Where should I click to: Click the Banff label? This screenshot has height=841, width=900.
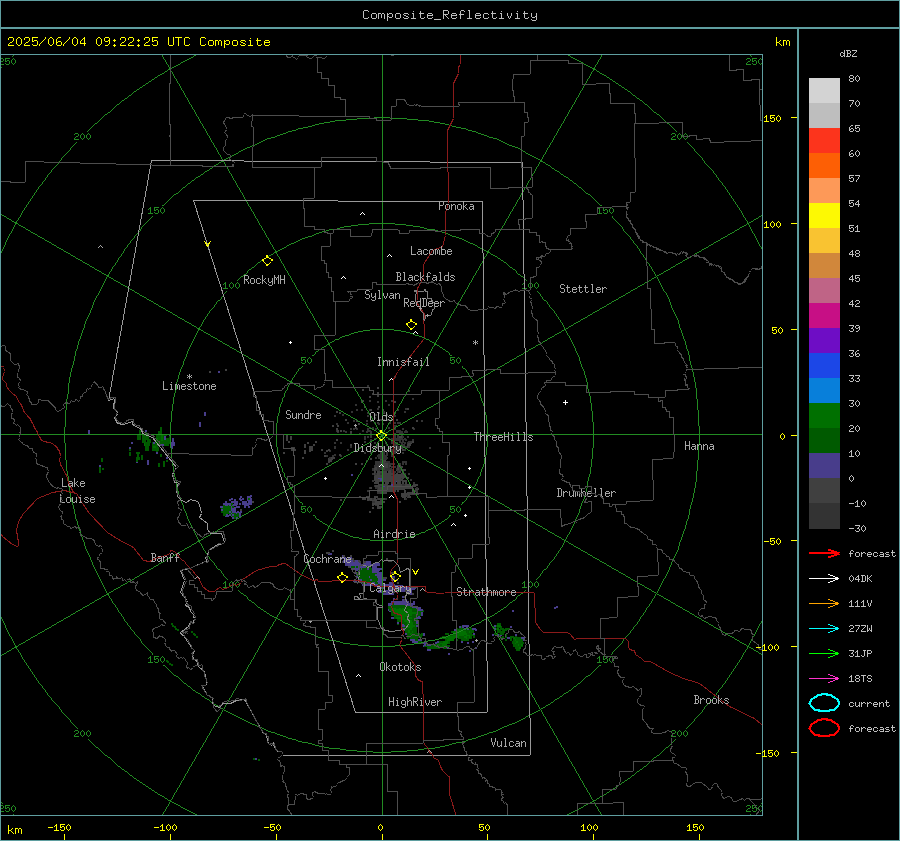[x=165, y=557]
